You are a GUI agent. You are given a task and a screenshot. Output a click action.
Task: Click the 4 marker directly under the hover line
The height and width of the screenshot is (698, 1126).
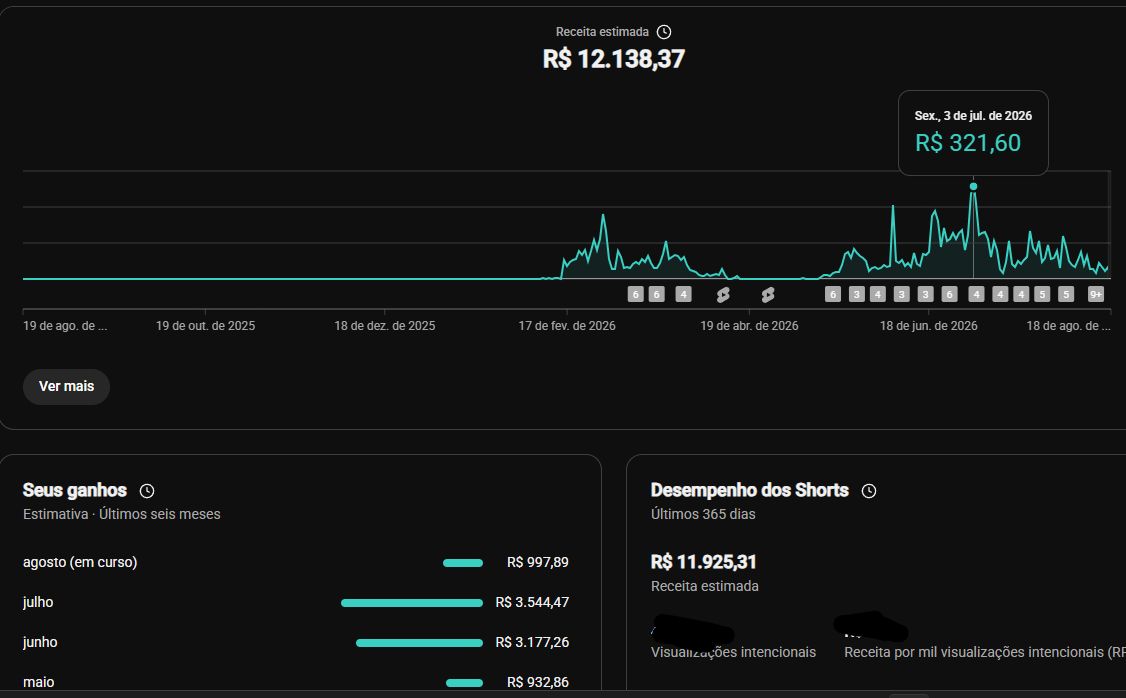pyautogui.click(x=976, y=294)
